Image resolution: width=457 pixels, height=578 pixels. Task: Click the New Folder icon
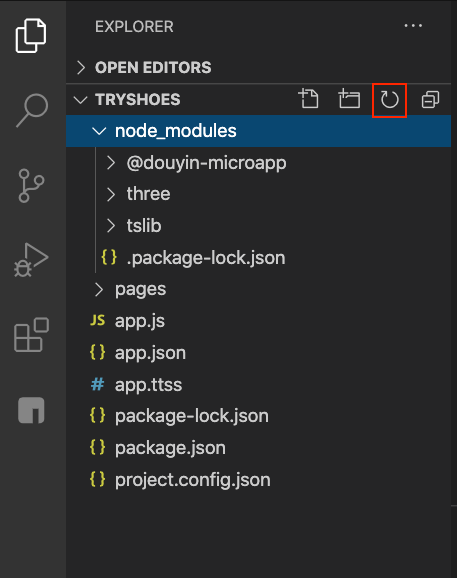click(x=349, y=99)
